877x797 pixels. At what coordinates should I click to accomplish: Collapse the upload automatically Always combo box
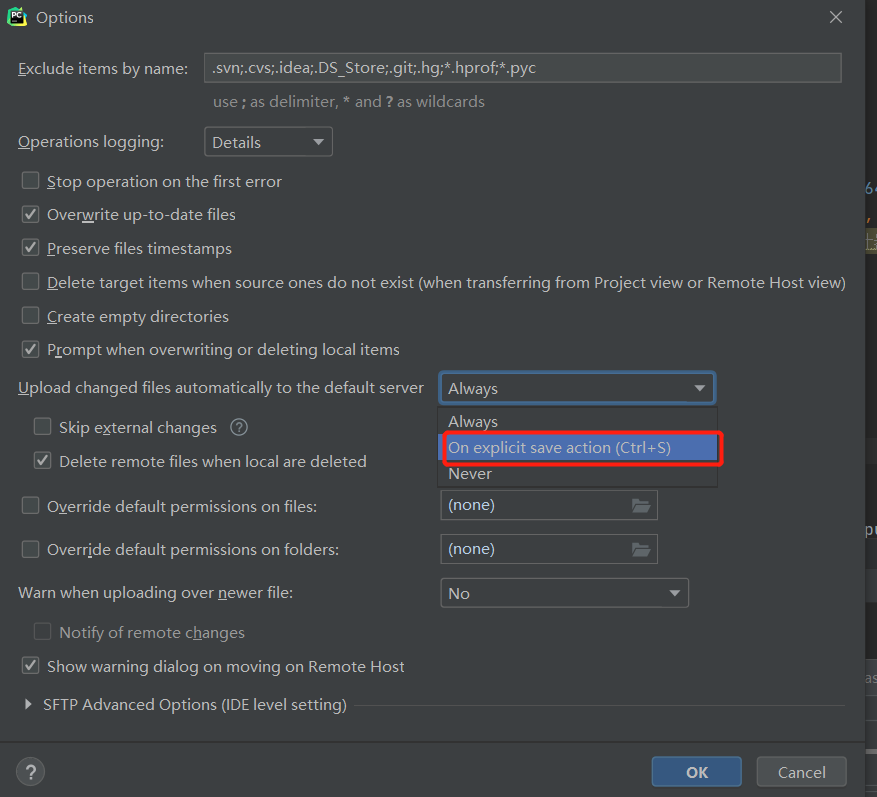[x=577, y=388]
